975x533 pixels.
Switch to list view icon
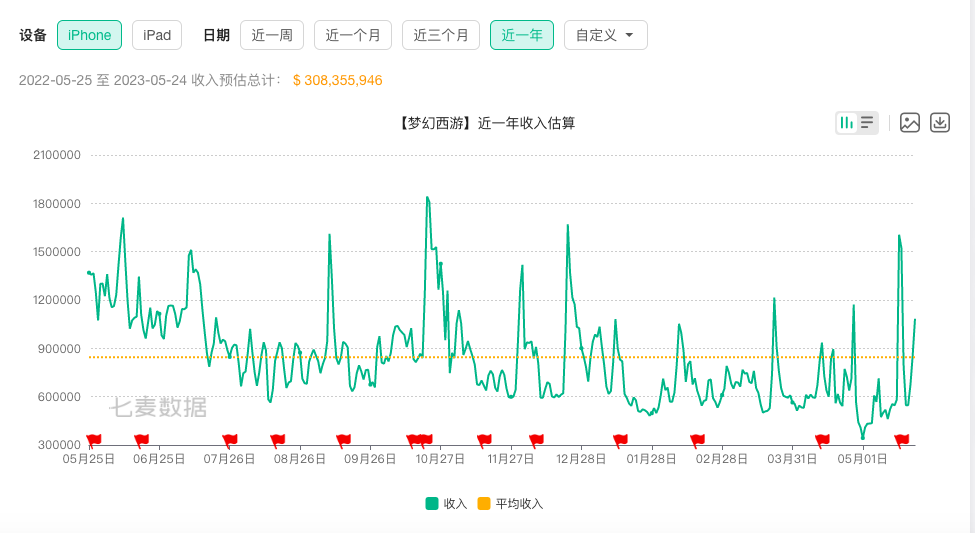click(x=867, y=123)
